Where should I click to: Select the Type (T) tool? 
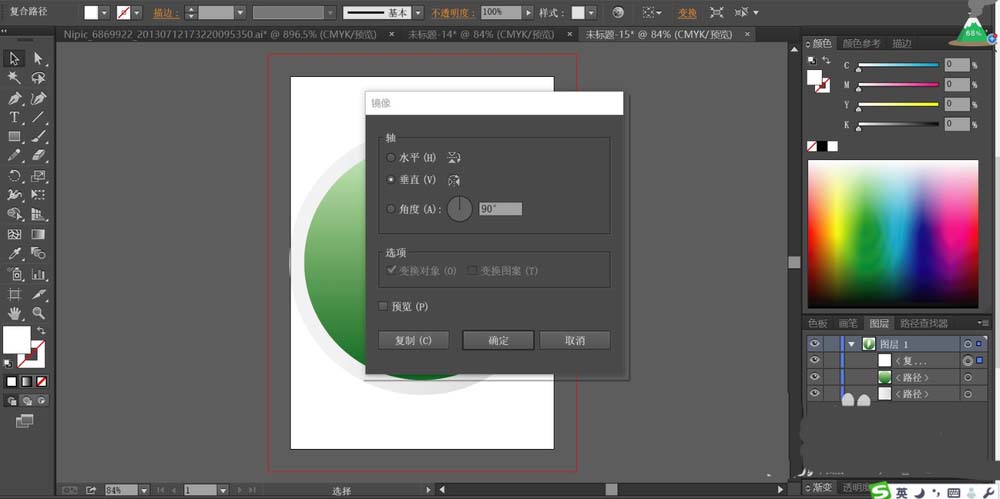(14, 117)
